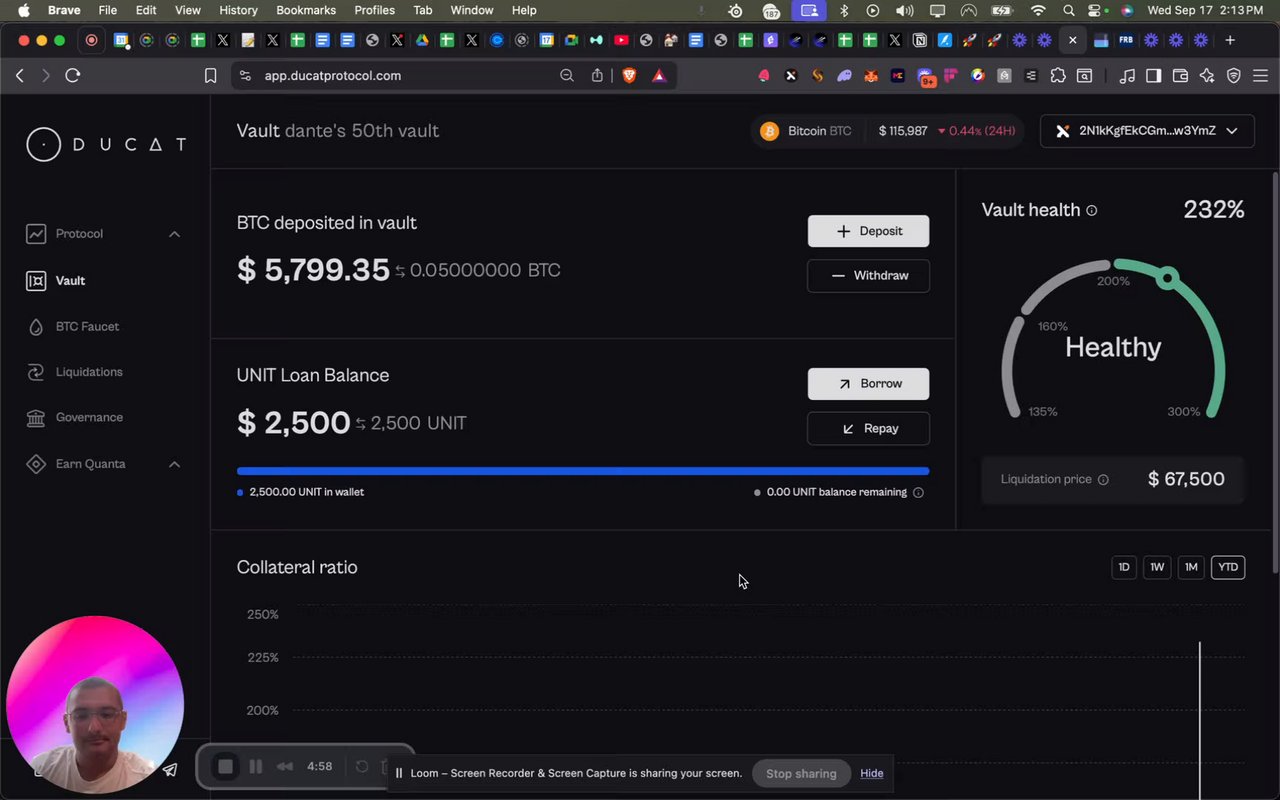Reload the current page
The width and height of the screenshot is (1280, 800).
[x=72, y=75]
